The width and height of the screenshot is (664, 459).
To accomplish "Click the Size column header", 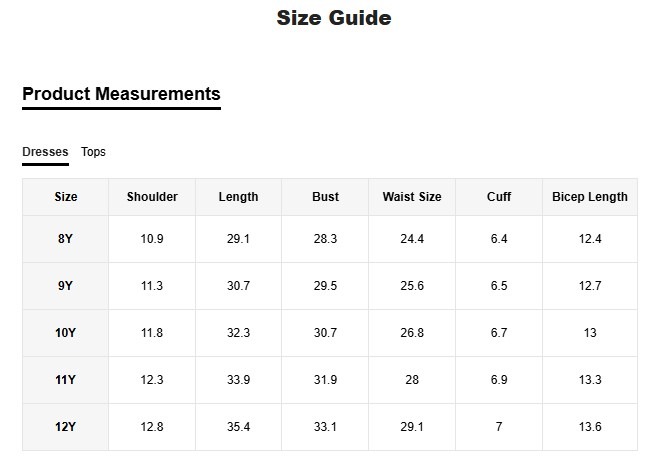I will (65, 197).
